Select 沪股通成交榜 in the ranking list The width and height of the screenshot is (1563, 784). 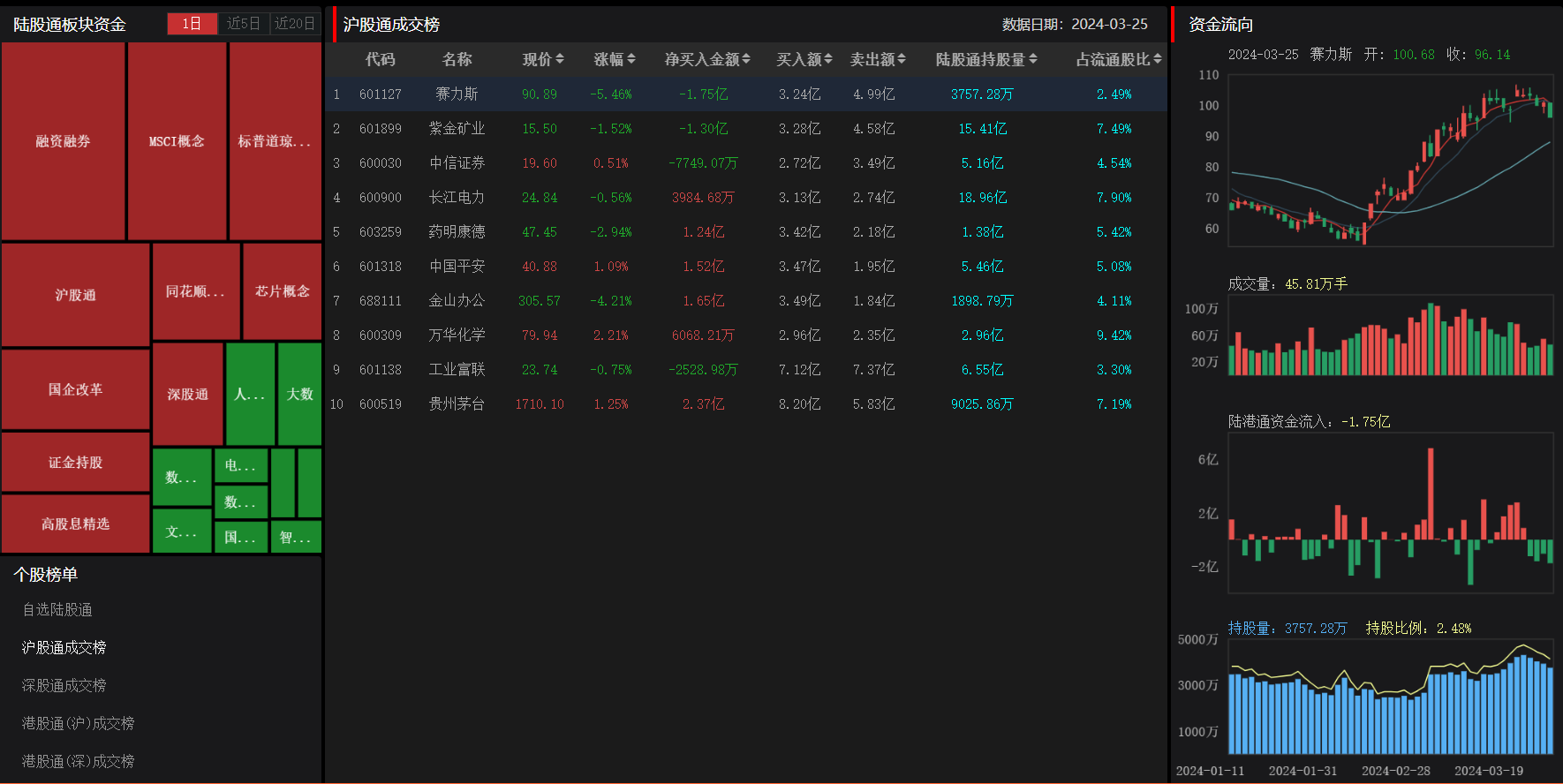[x=64, y=648]
